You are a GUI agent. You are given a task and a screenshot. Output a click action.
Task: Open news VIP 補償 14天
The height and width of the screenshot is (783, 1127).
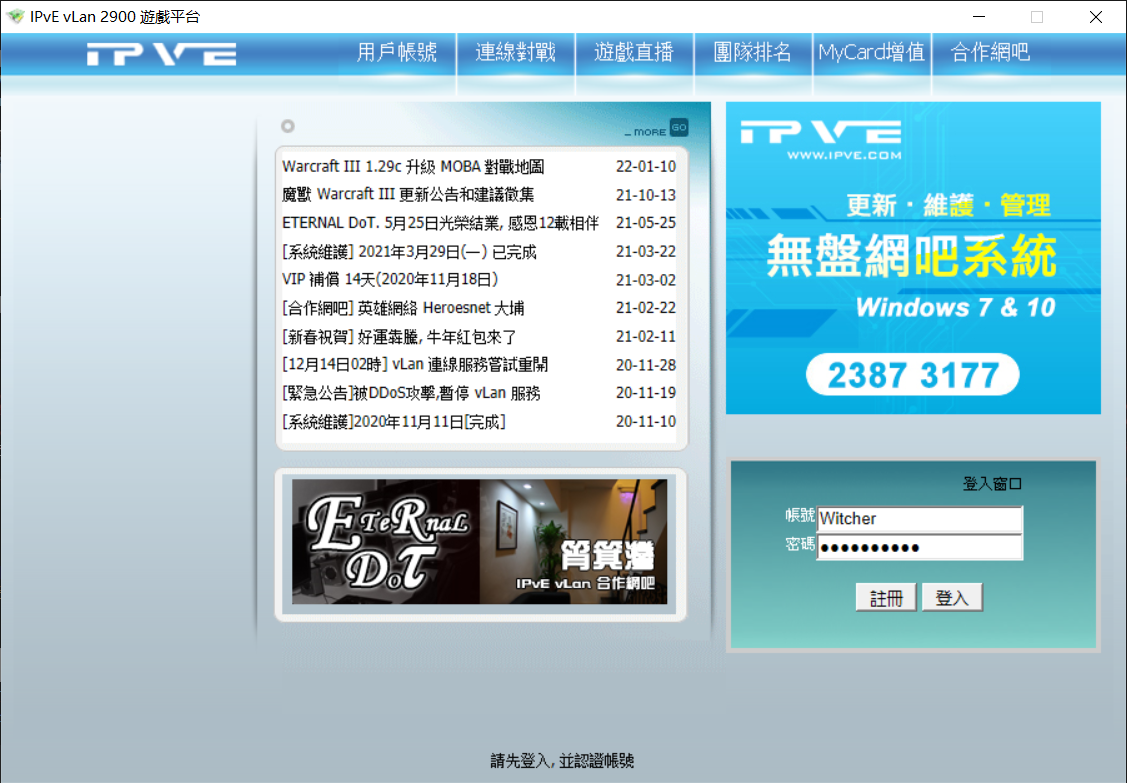(x=390, y=280)
